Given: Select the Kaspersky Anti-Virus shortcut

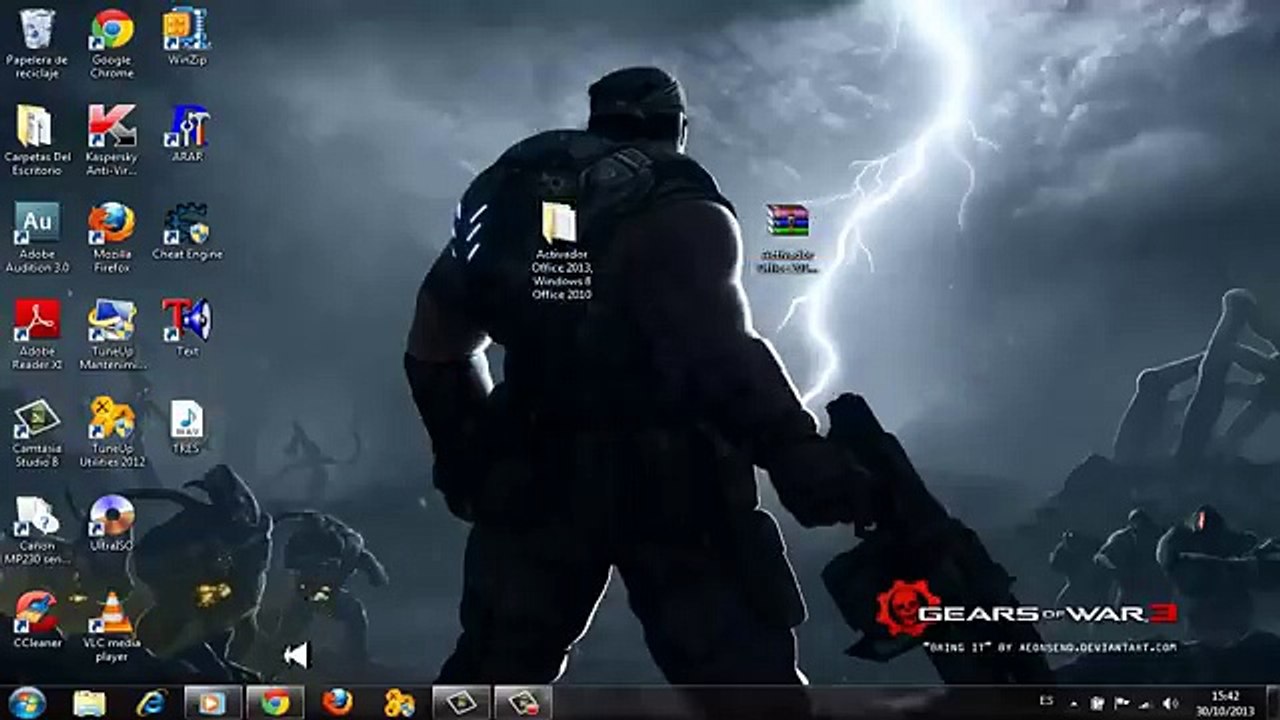Looking at the screenshot, I should [112, 140].
